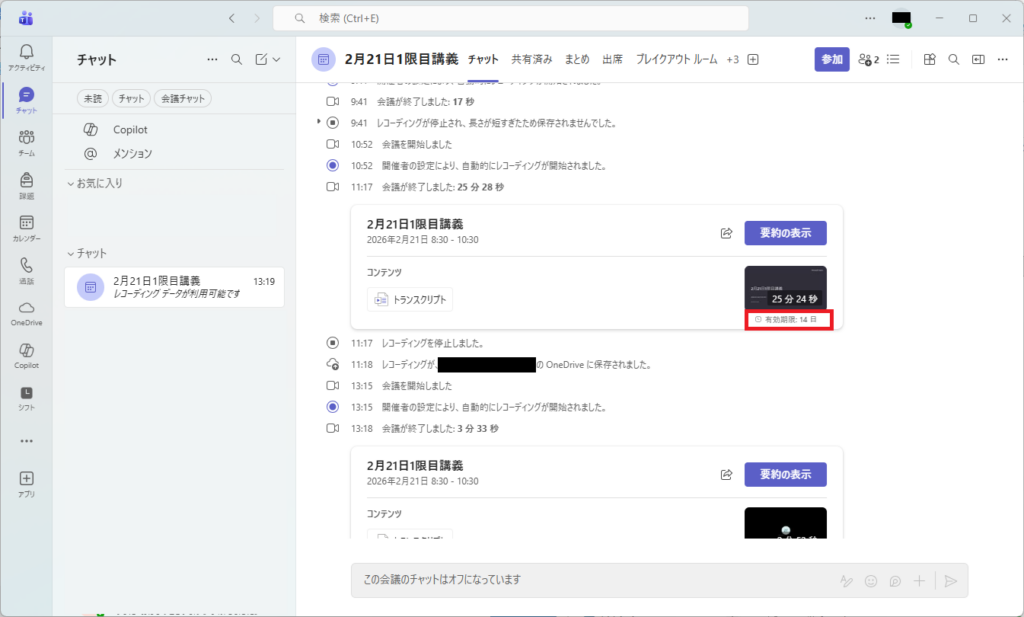Click the share icon on first recording card
Image resolution: width=1024 pixels, height=617 pixels.
tap(726, 233)
